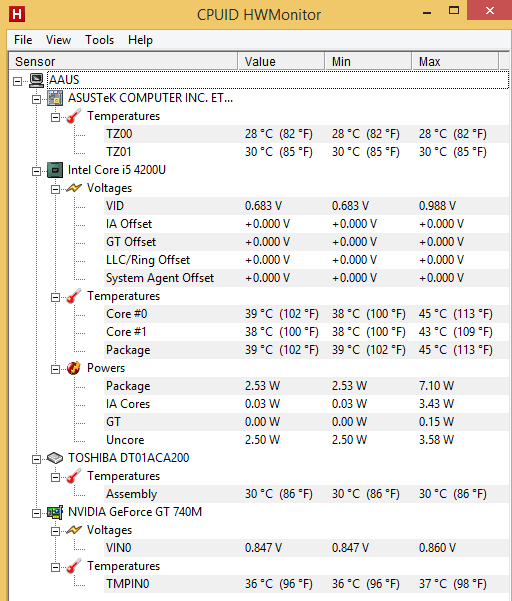Click the Value column header
This screenshot has width=512, height=601.
[282, 61]
